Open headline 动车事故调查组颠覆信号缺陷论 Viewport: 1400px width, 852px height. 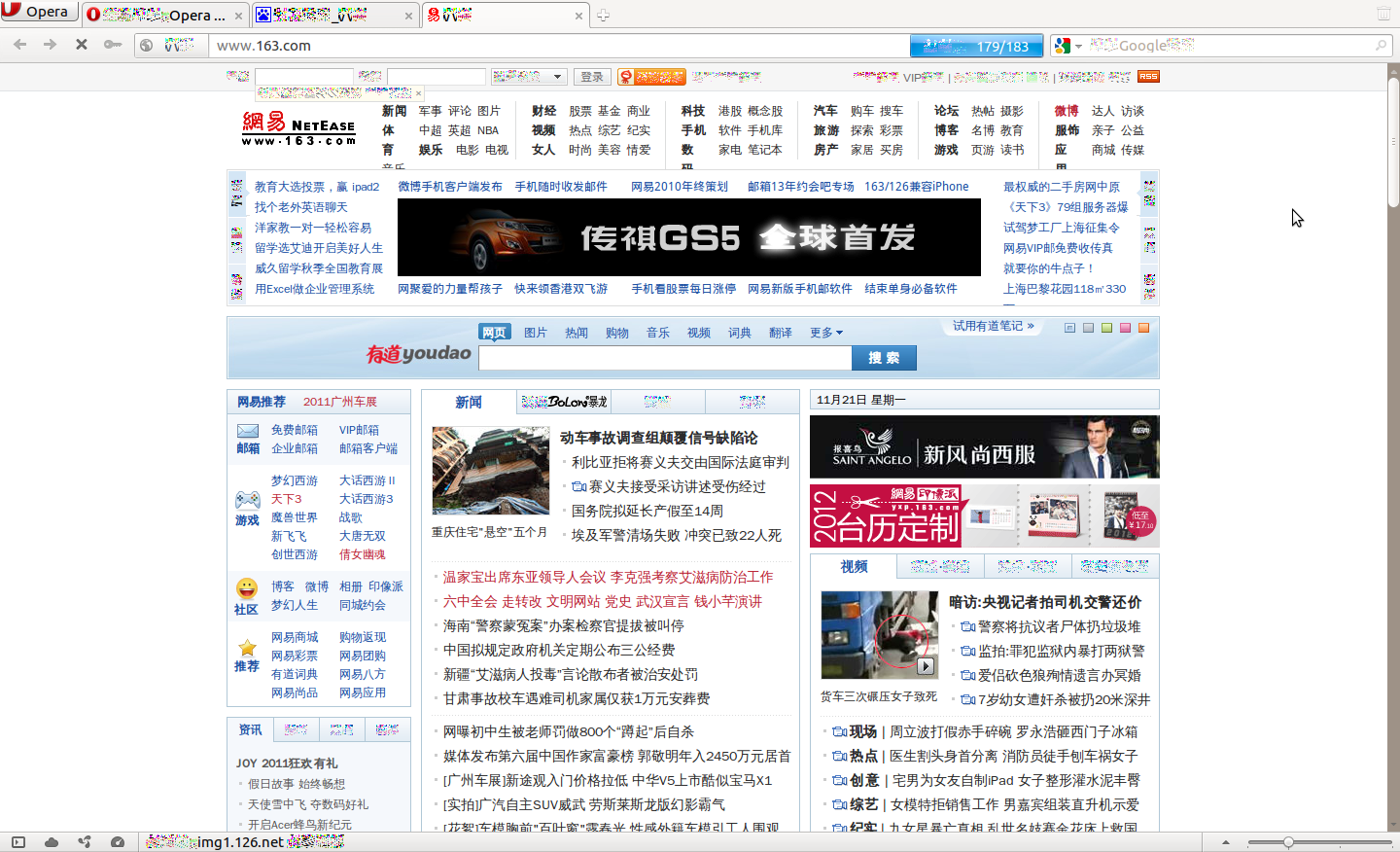(659, 438)
